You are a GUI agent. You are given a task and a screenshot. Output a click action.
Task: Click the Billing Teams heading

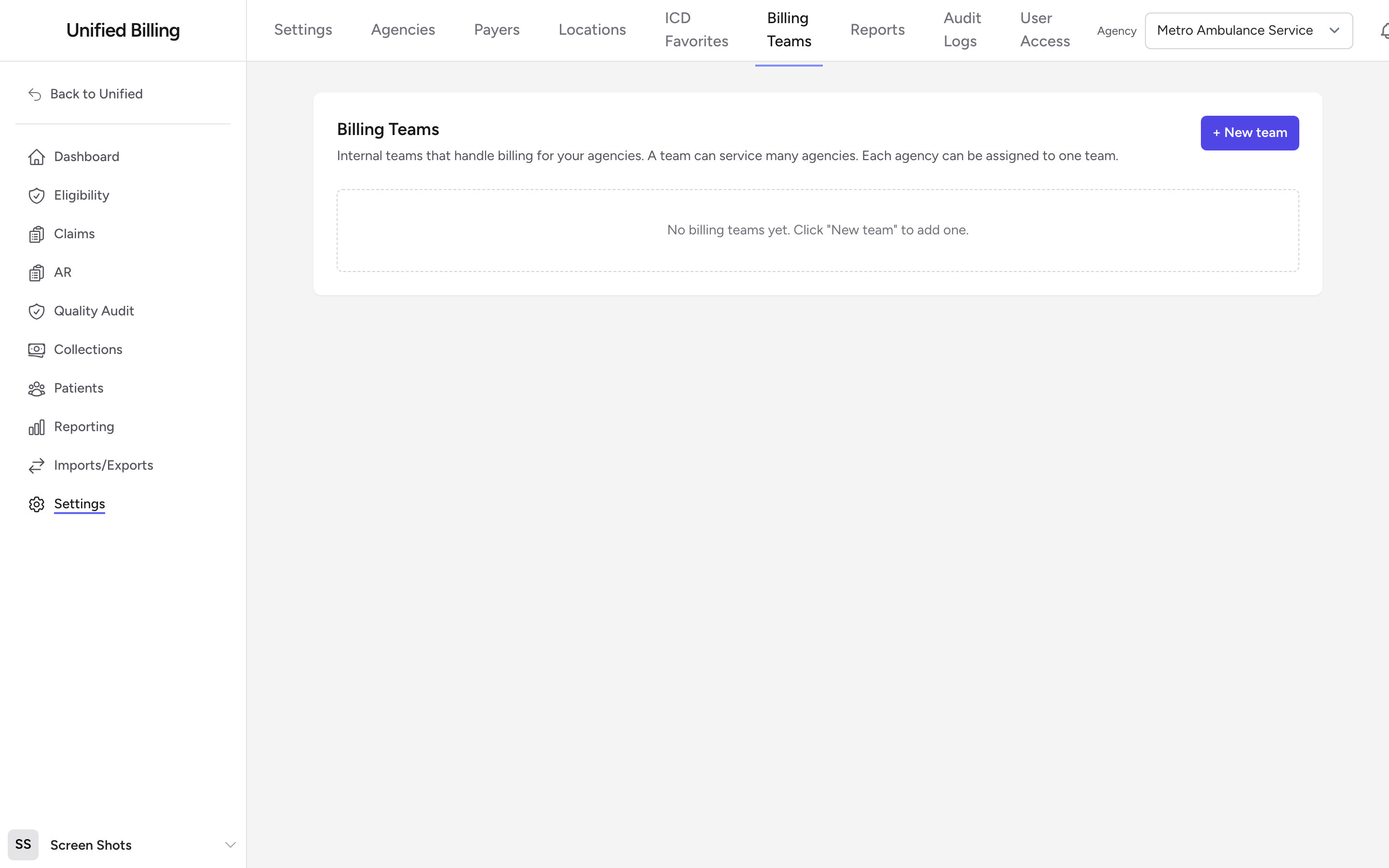[x=387, y=129]
